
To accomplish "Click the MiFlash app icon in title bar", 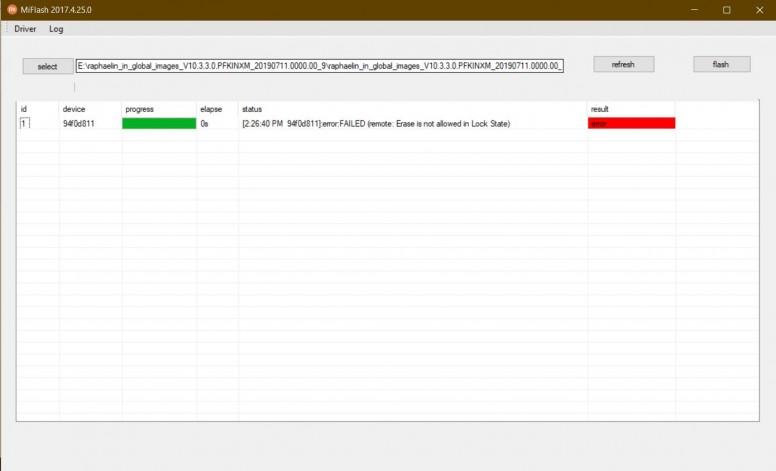I will point(12,9).
